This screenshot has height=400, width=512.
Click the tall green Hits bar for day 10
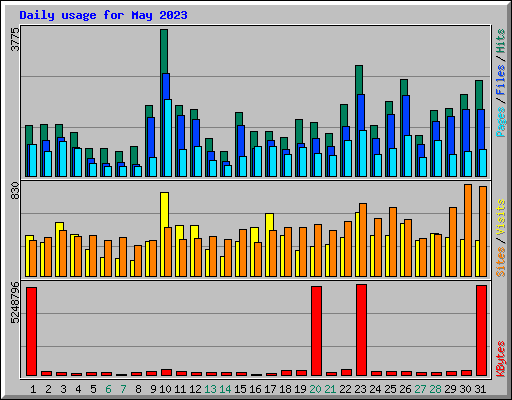(x=164, y=51)
